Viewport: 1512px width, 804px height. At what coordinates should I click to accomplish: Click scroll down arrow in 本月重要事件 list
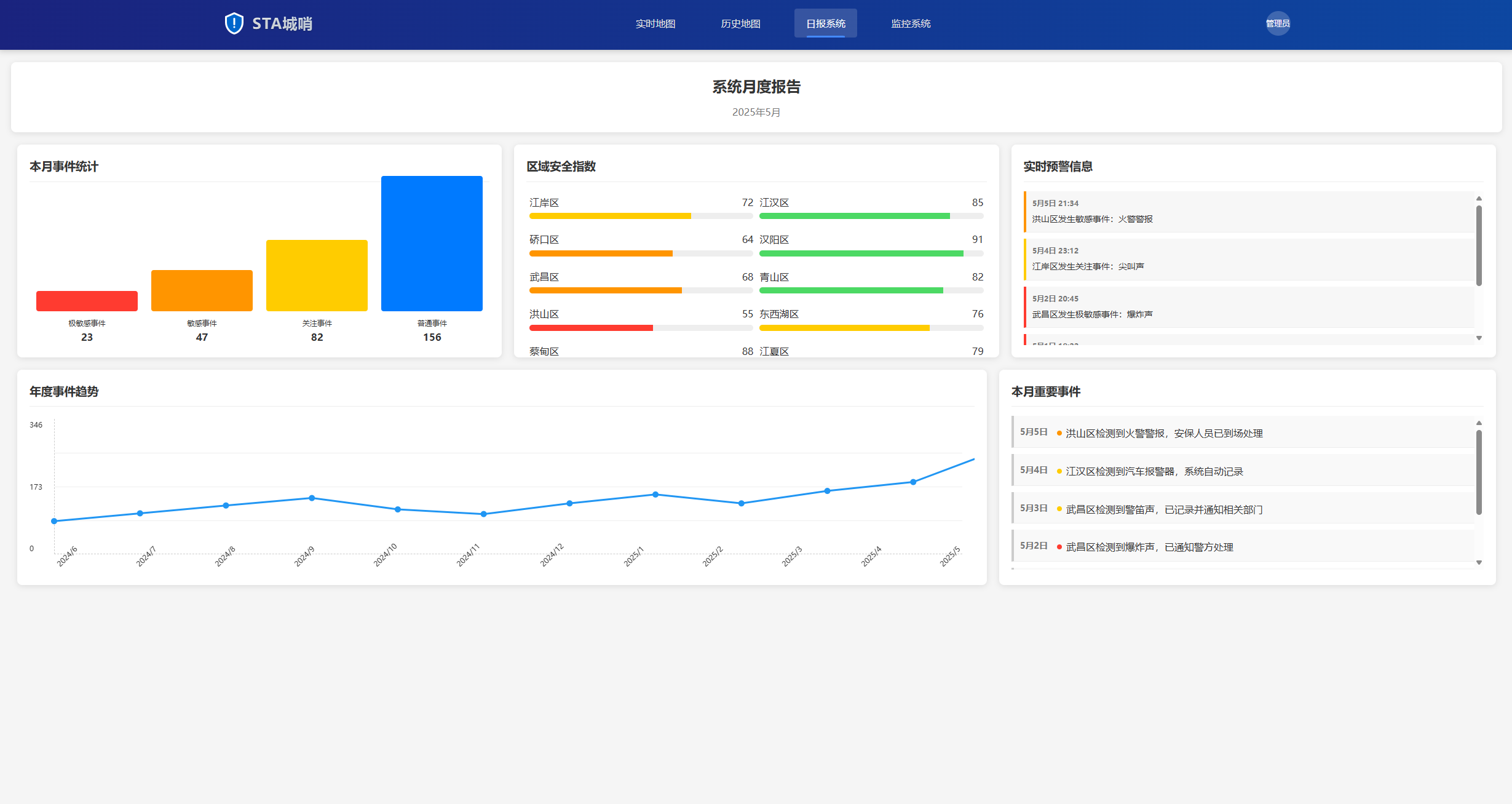1479,562
